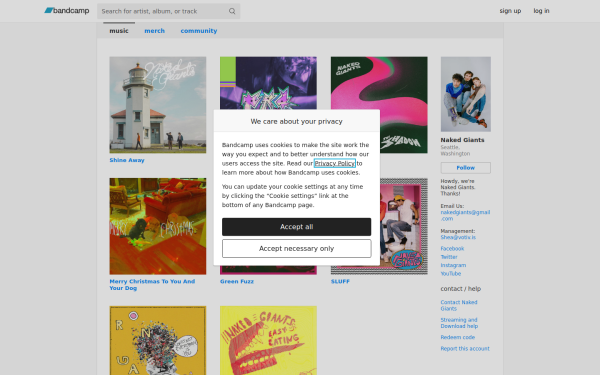
Task: Click the contact / help heading
Action: coord(461,289)
